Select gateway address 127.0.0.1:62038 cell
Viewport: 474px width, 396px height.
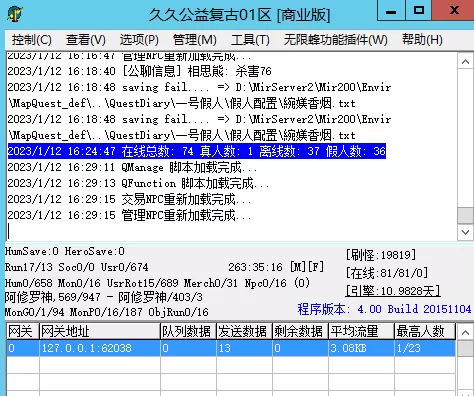click(x=100, y=348)
